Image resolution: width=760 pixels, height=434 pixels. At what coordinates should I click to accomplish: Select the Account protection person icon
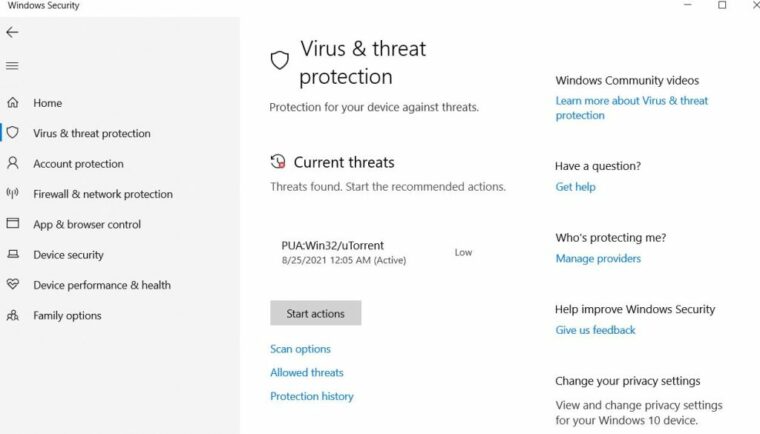pyautogui.click(x=13, y=163)
